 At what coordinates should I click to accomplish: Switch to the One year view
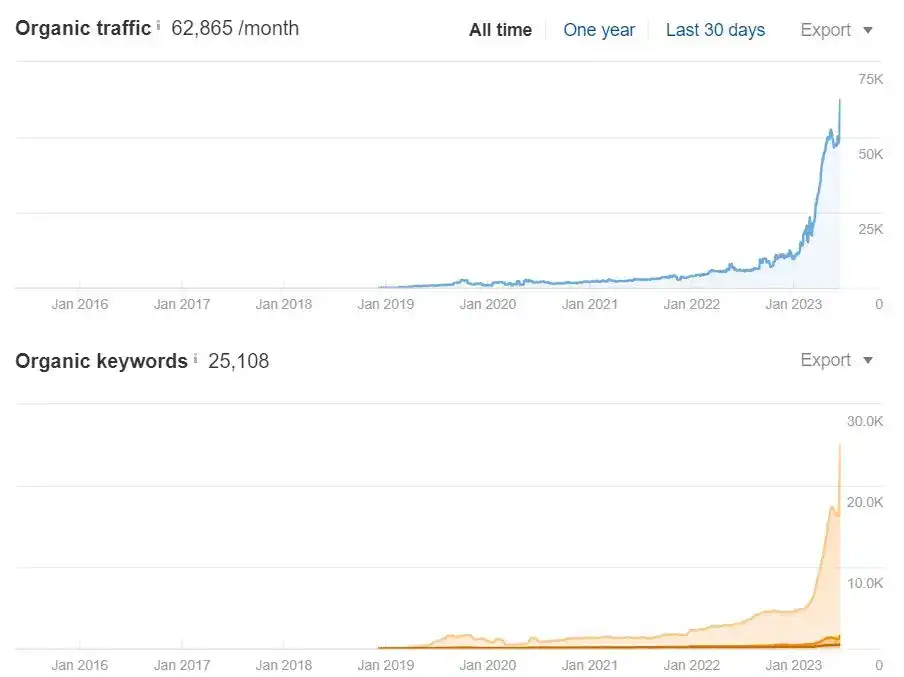click(599, 30)
